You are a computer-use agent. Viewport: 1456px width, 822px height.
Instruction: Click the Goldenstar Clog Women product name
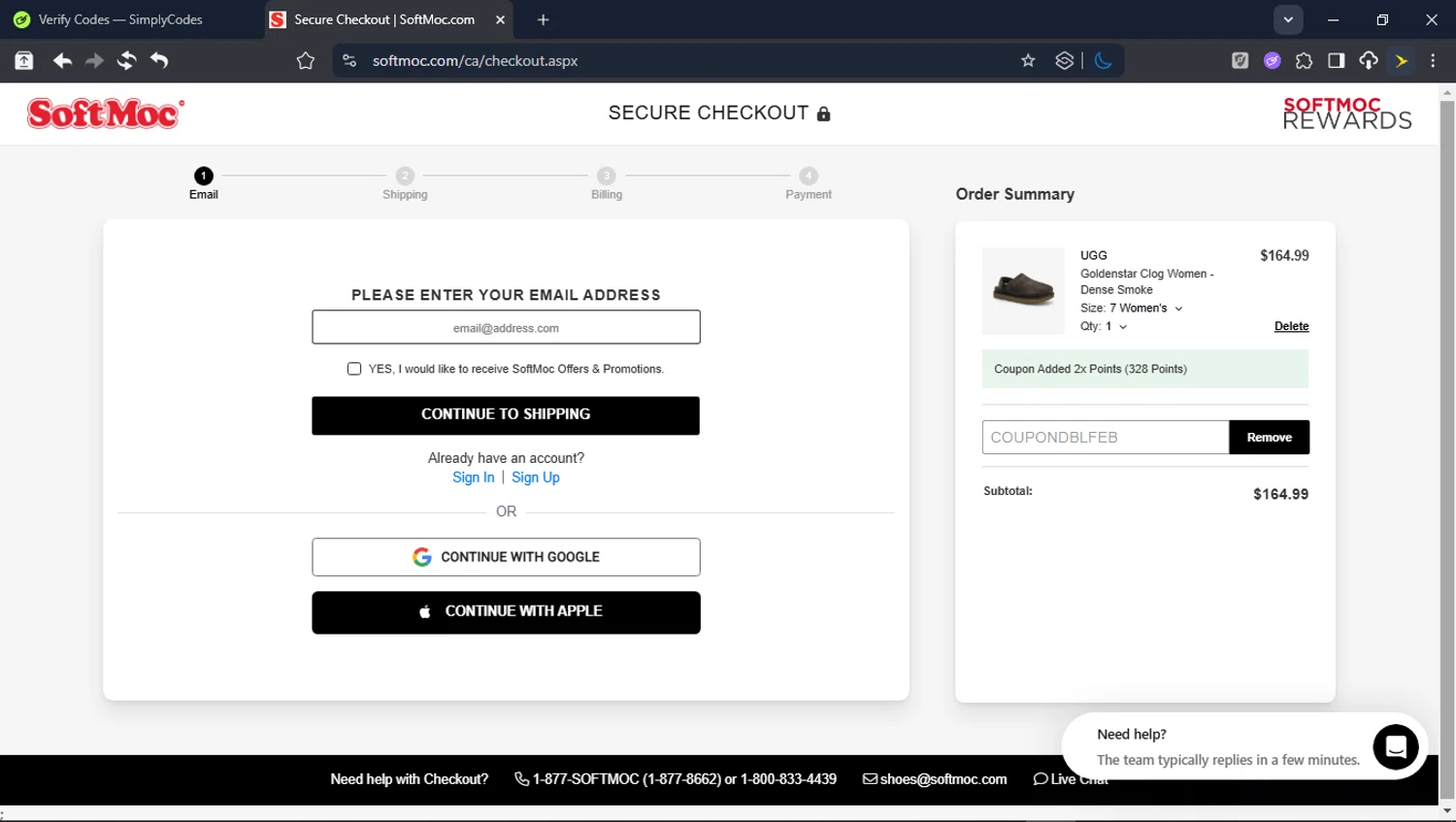tap(1147, 282)
